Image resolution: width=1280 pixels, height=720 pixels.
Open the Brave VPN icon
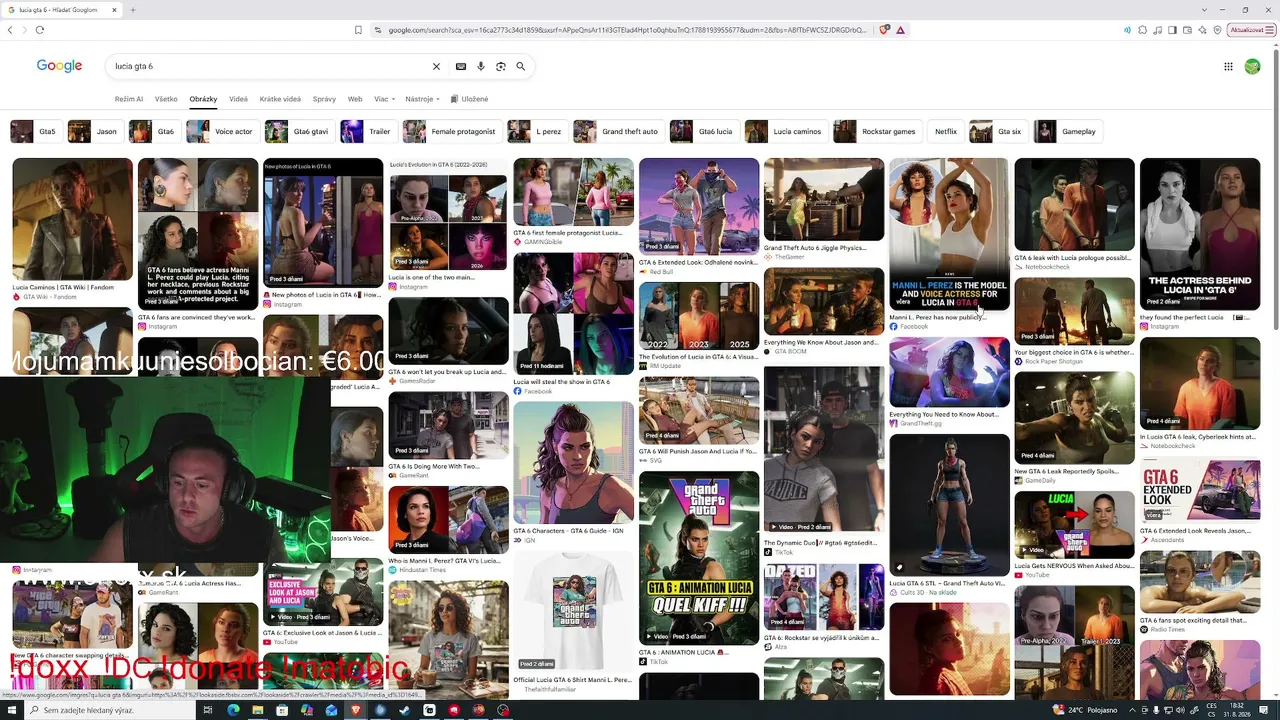point(1217,30)
